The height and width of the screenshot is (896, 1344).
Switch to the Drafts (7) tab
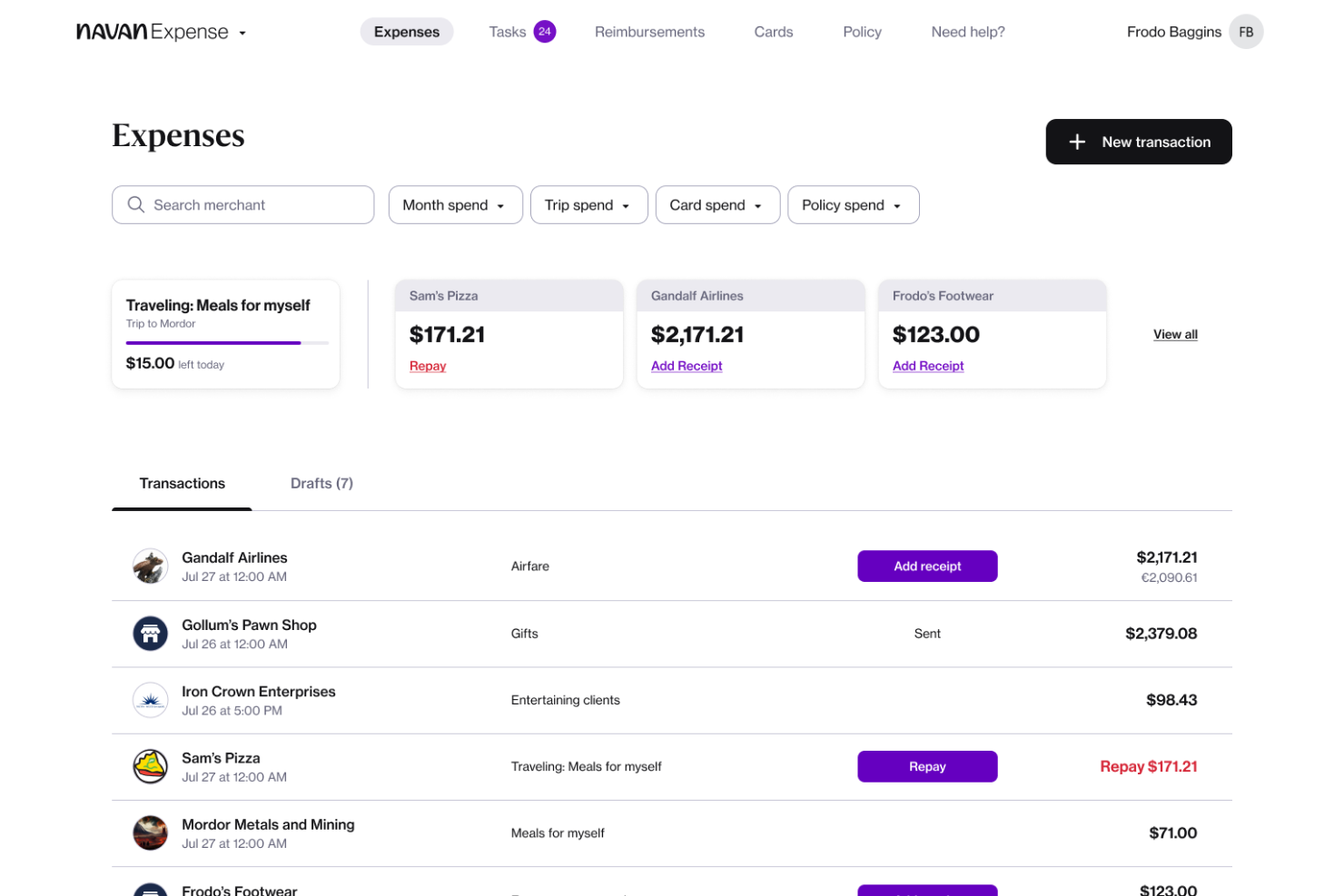click(x=321, y=484)
